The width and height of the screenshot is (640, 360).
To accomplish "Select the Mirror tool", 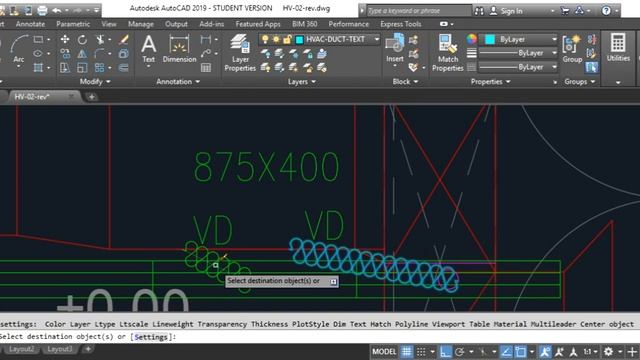I will pyautogui.click(x=82, y=53).
